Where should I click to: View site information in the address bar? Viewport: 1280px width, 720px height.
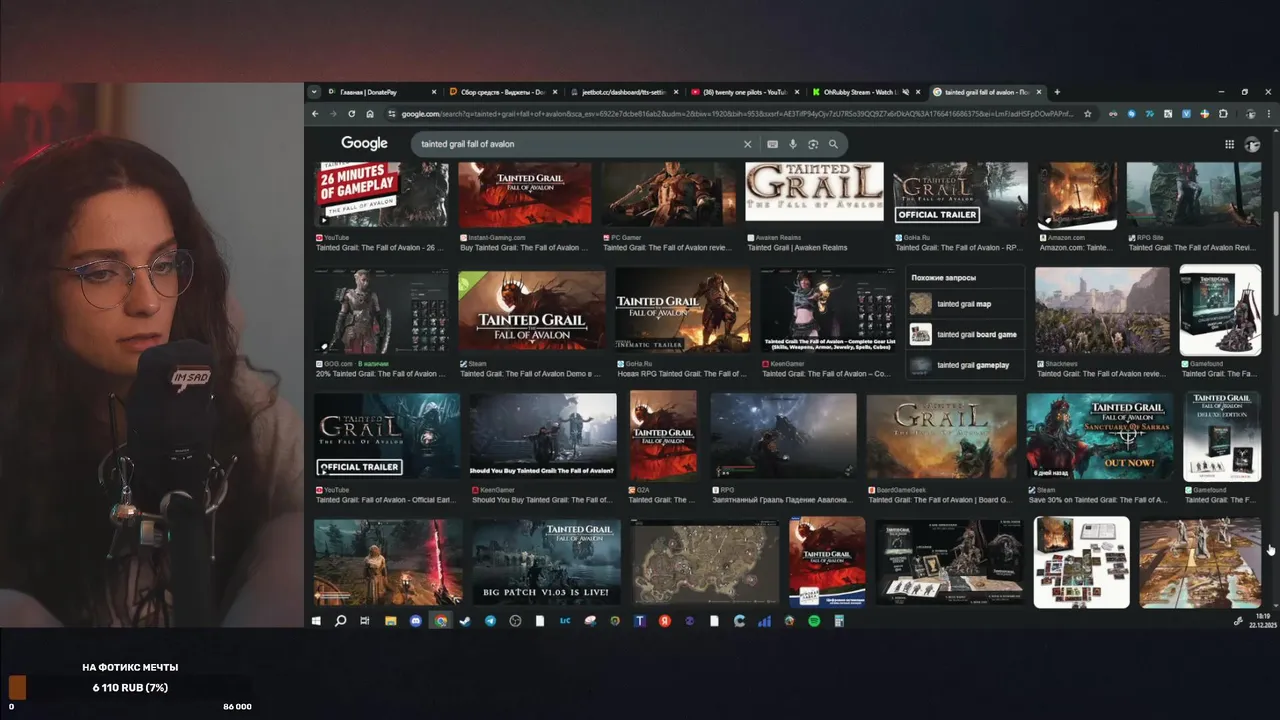[x=391, y=114]
